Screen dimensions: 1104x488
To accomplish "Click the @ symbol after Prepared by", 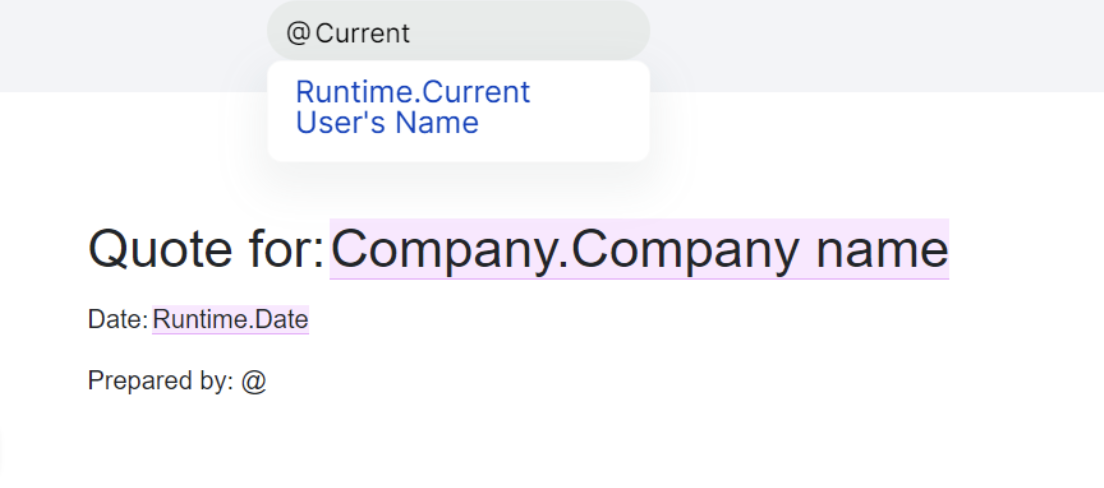I will coord(253,381).
